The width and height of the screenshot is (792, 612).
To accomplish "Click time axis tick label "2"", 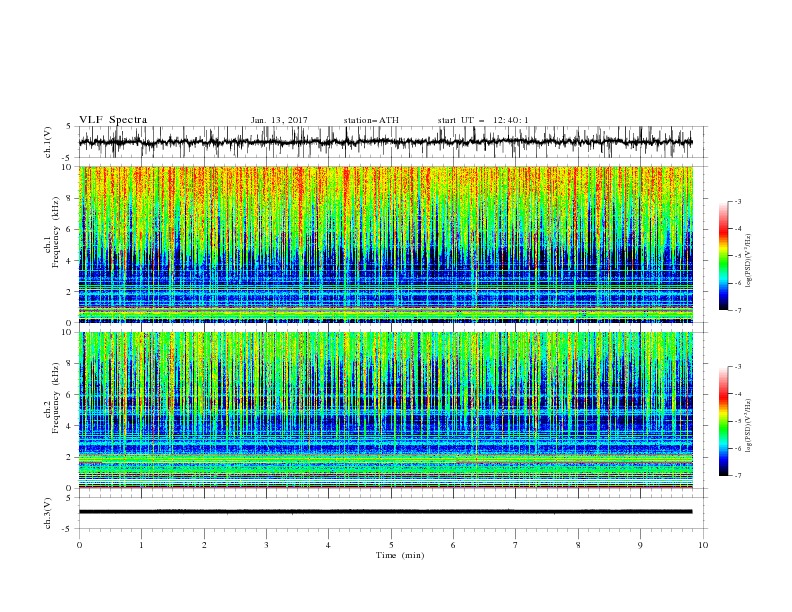I will click(x=204, y=545).
